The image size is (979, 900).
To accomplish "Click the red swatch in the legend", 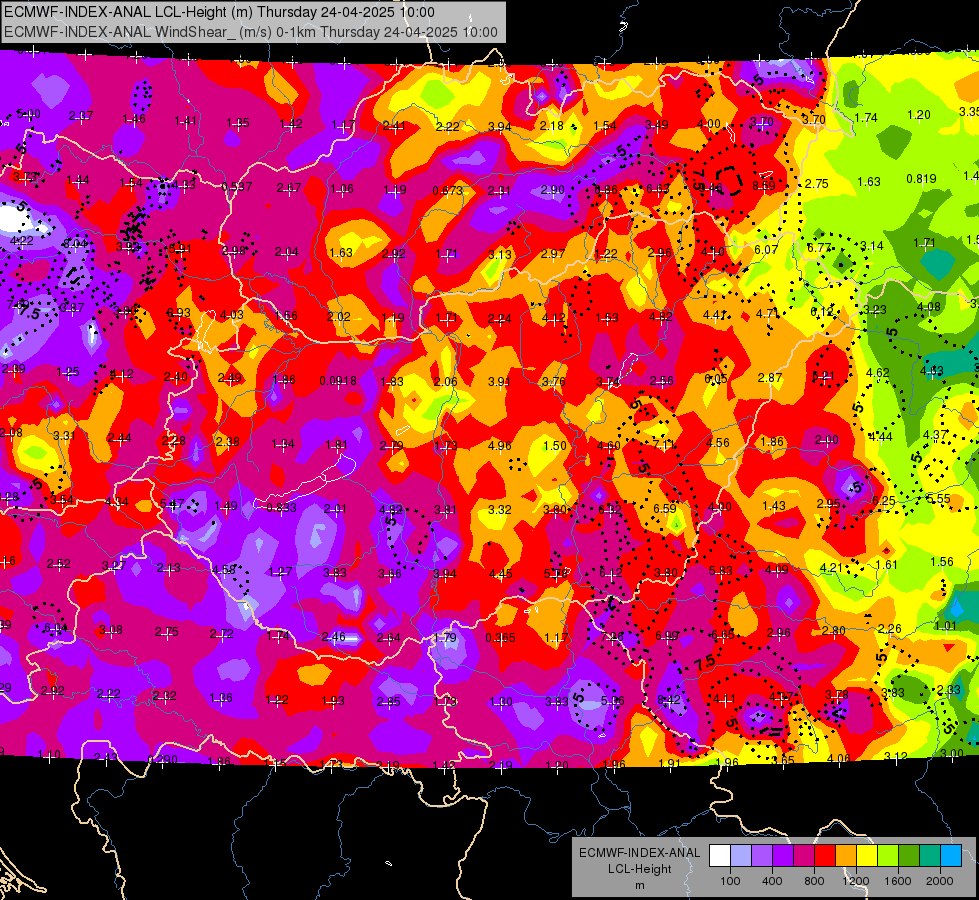I will pyautogui.click(x=825, y=856).
